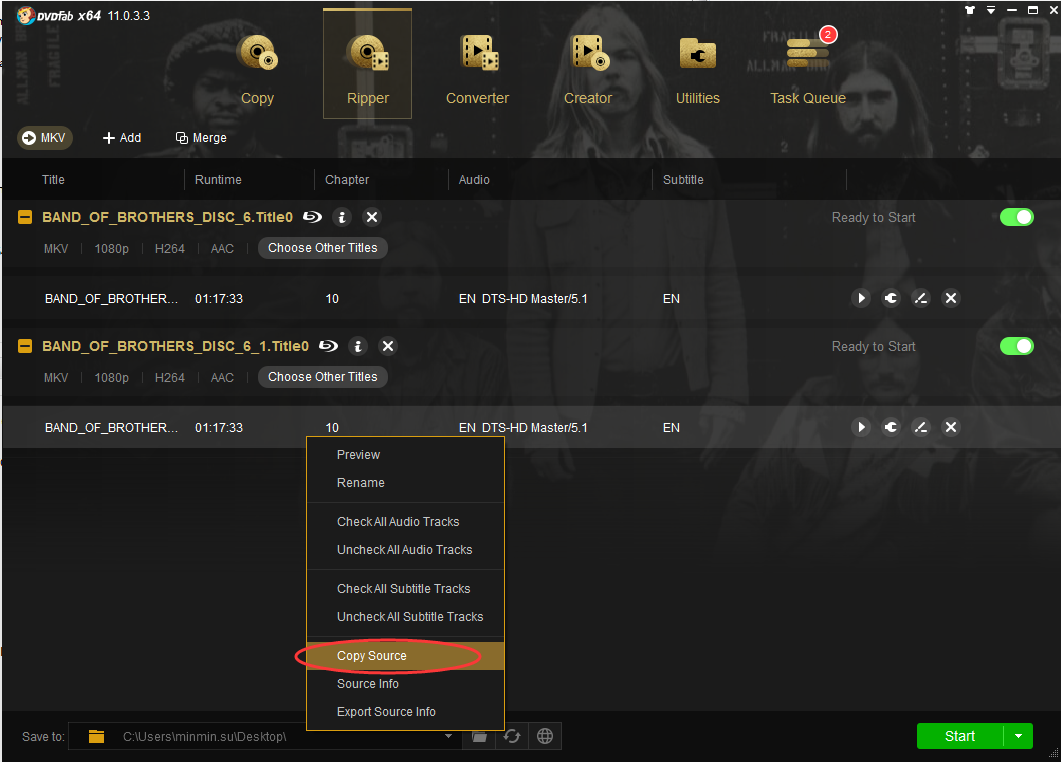
Task: Select Export Source Info
Action: [x=405, y=711]
